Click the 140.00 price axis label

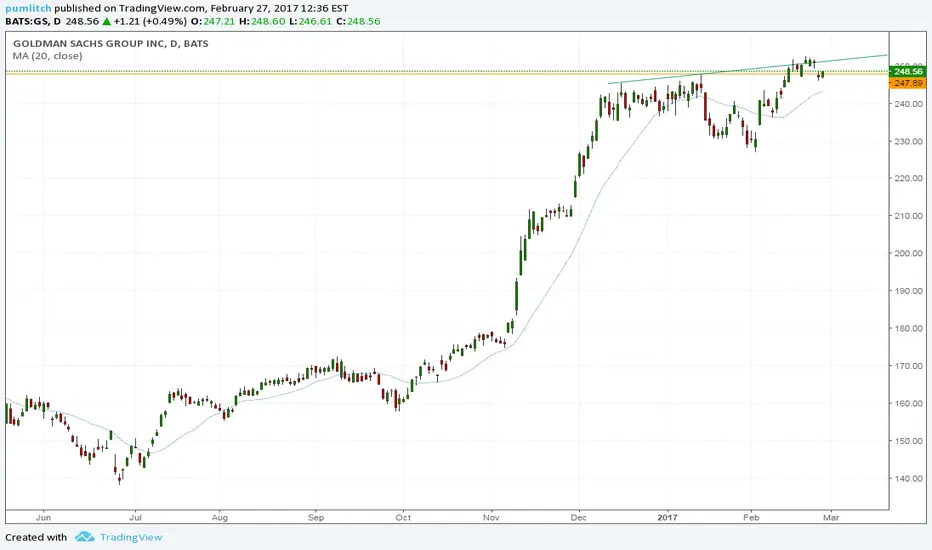click(908, 478)
